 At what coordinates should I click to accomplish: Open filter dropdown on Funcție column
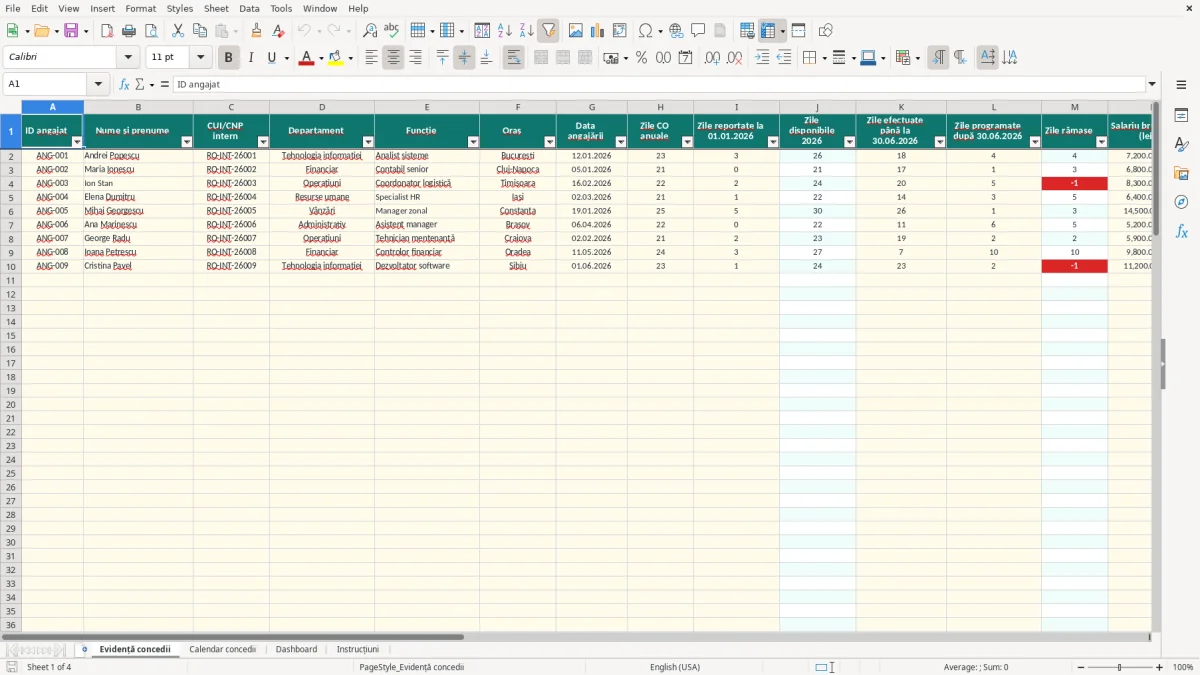(472, 142)
